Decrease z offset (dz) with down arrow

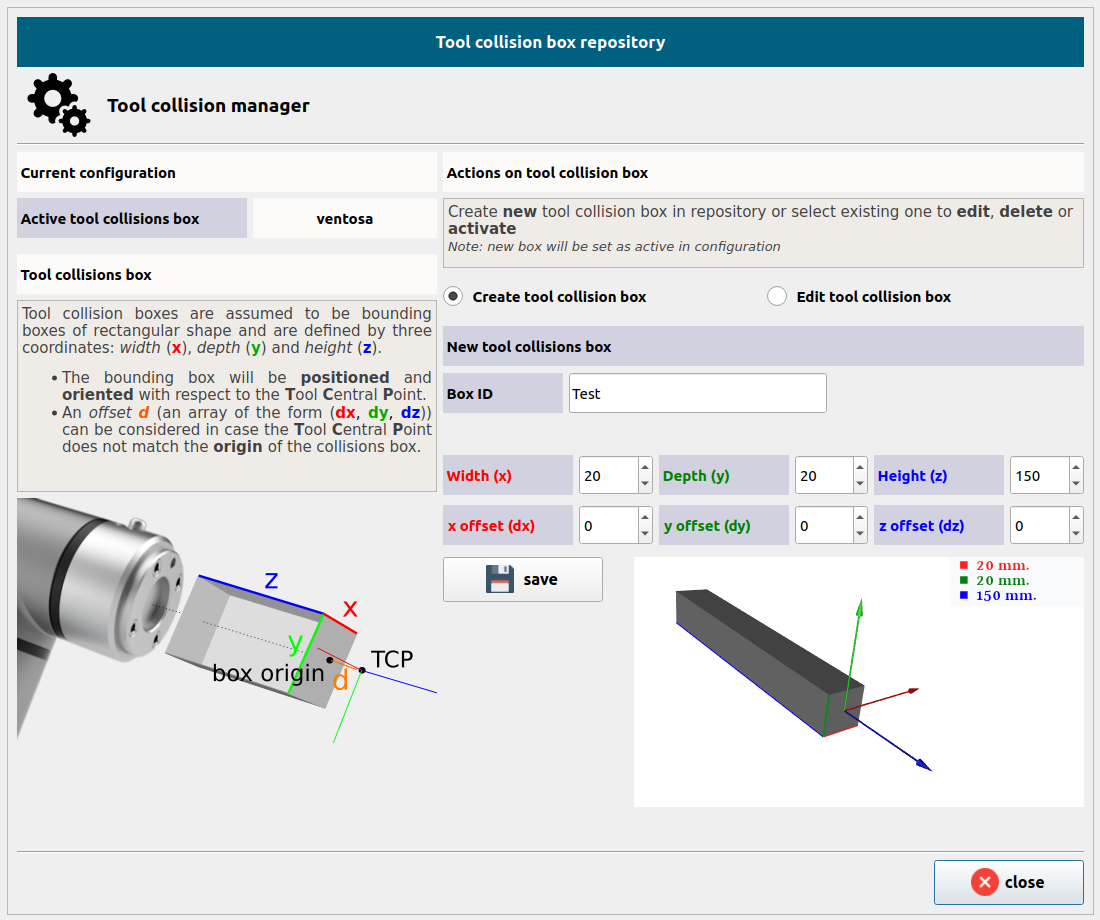coord(1076,534)
